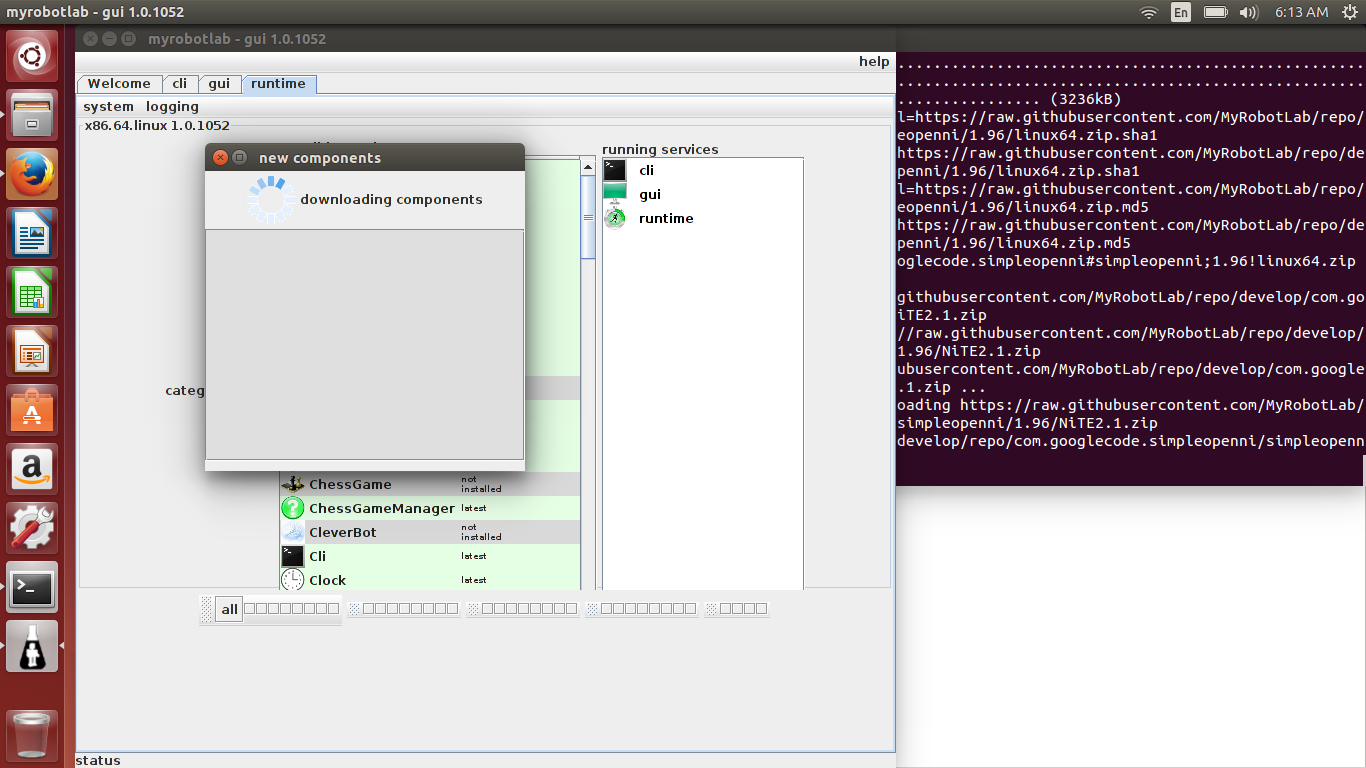Image resolution: width=1366 pixels, height=768 pixels.
Task: Click the "running services" heading
Action: tap(660, 150)
